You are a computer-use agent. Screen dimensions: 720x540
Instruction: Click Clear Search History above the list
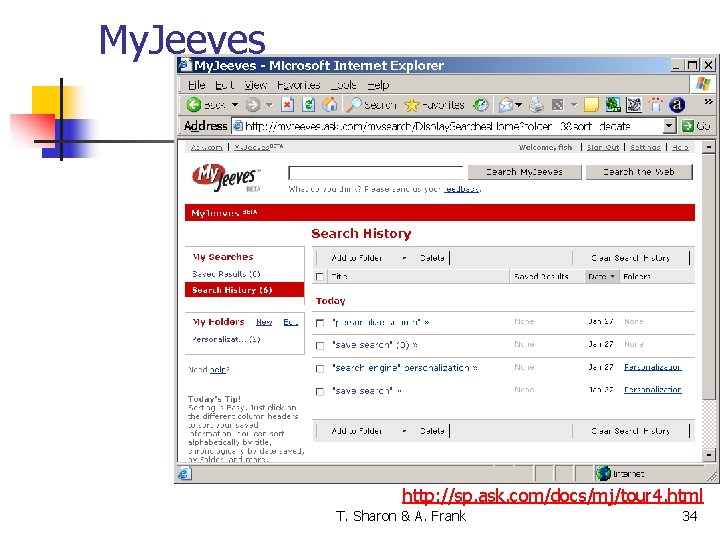[x=630, y=258]
